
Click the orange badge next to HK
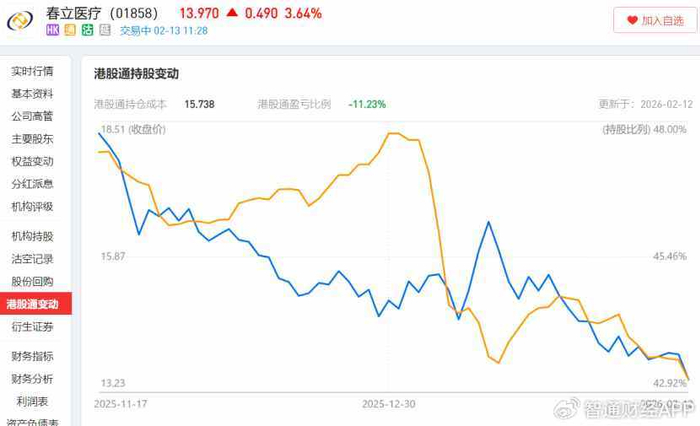point(70,31)
